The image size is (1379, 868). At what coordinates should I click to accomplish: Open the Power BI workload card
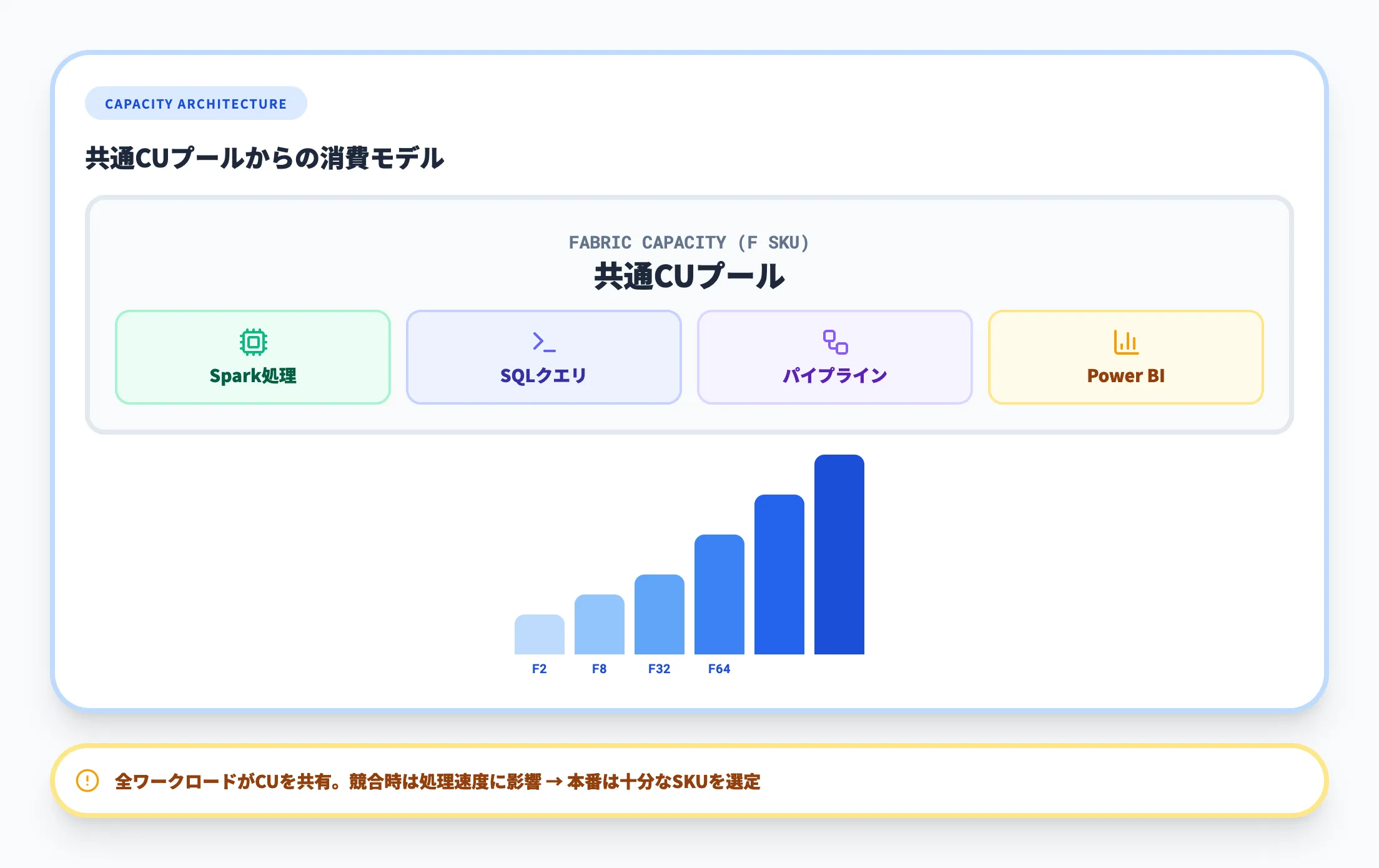(x=1125, y=357)
